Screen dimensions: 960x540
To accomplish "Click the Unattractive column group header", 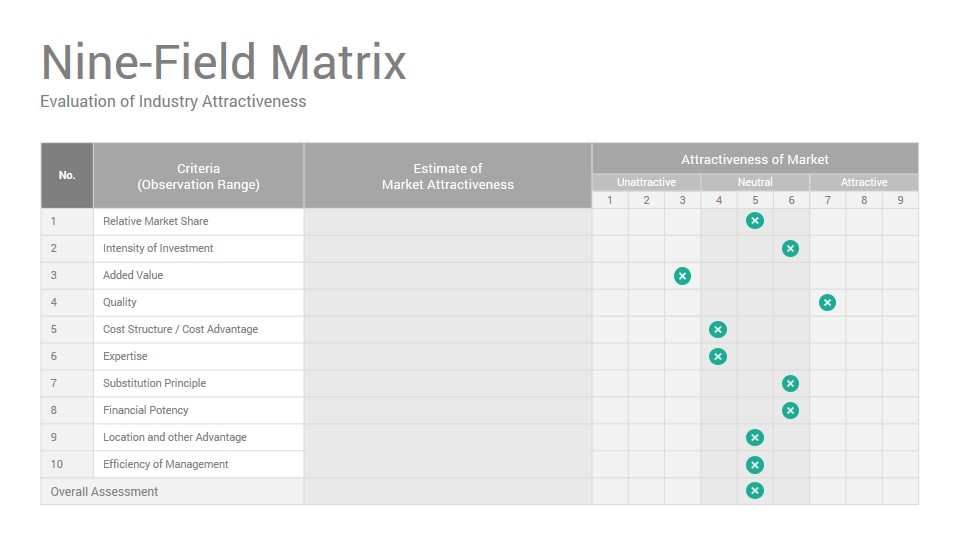I will point(647,182).
